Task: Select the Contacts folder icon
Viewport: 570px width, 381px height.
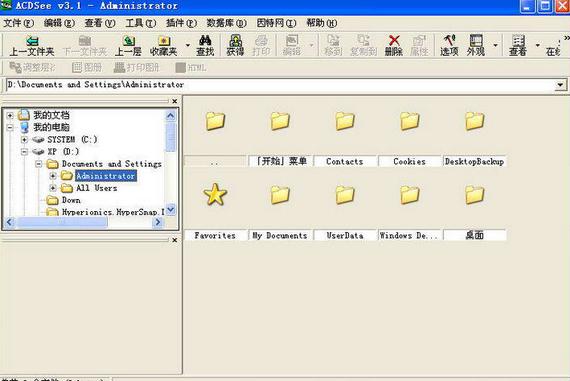Action: coord(345,121)
